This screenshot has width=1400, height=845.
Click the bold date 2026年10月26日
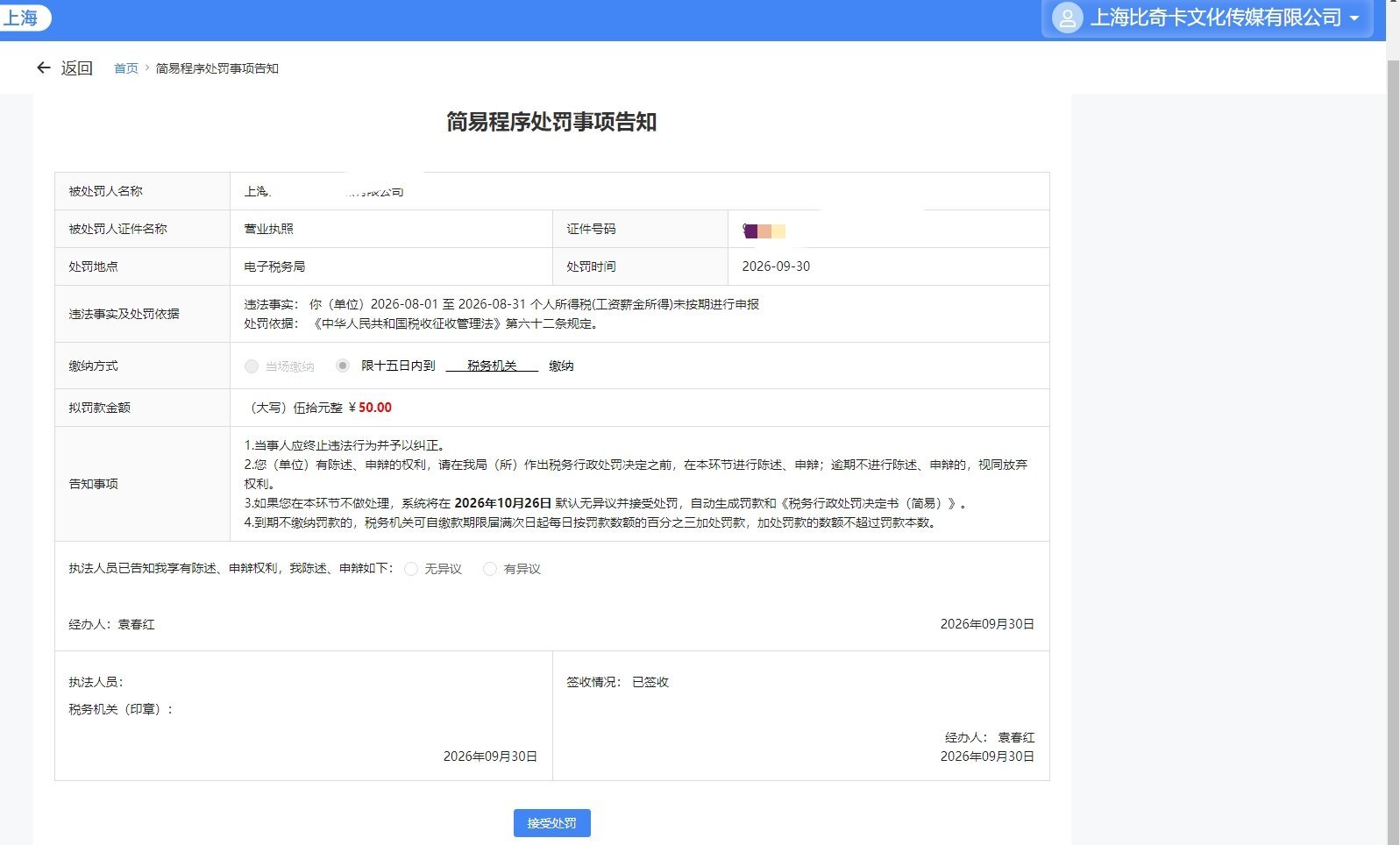point(502,503)
